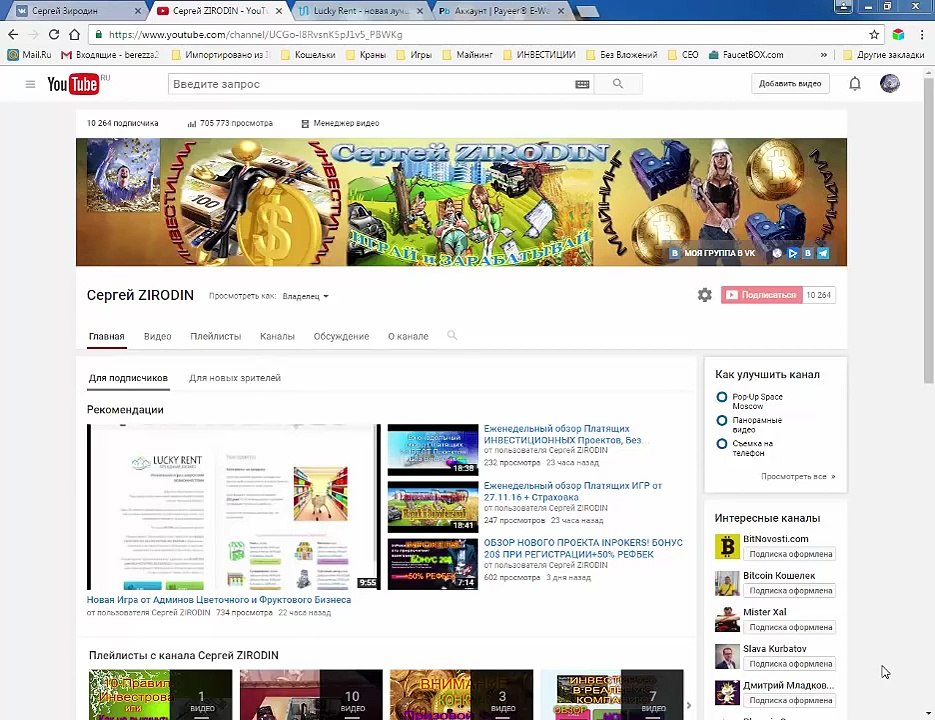Expand the Владелец view-as dropdown
Screen dimensions: 935x720
tap(305, 296)
